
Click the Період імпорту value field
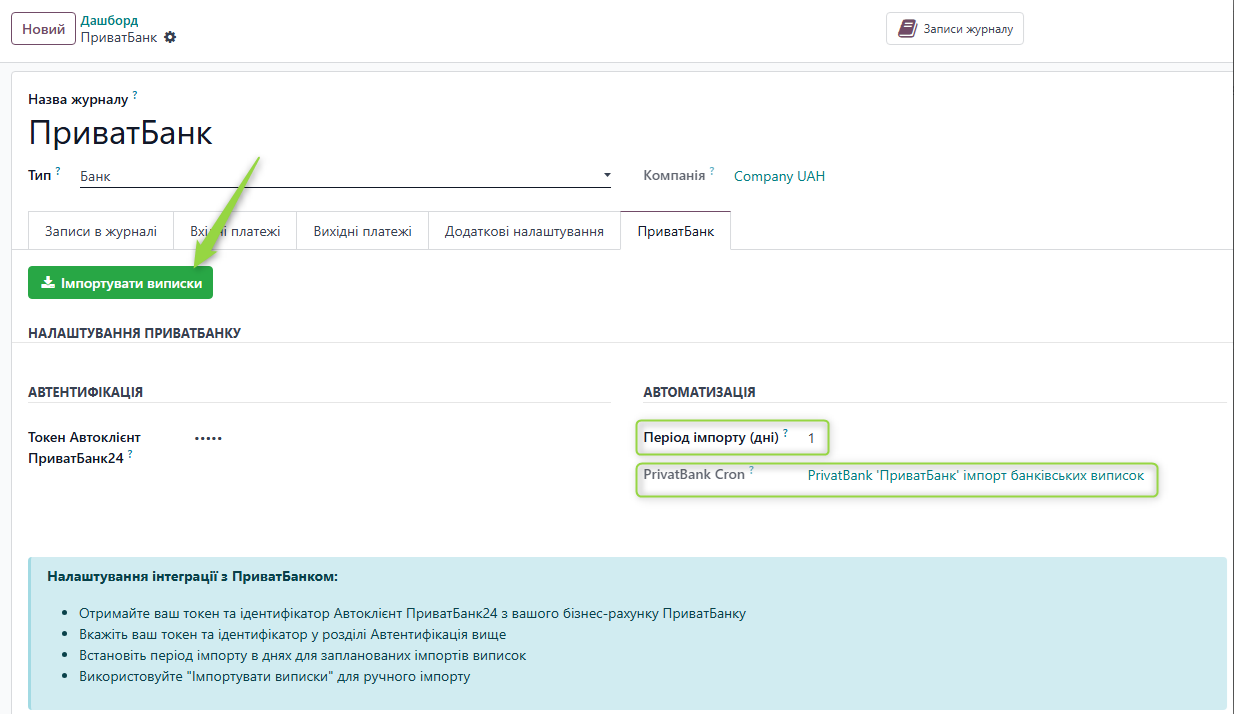pyautogui.click(x=812, y=438)
